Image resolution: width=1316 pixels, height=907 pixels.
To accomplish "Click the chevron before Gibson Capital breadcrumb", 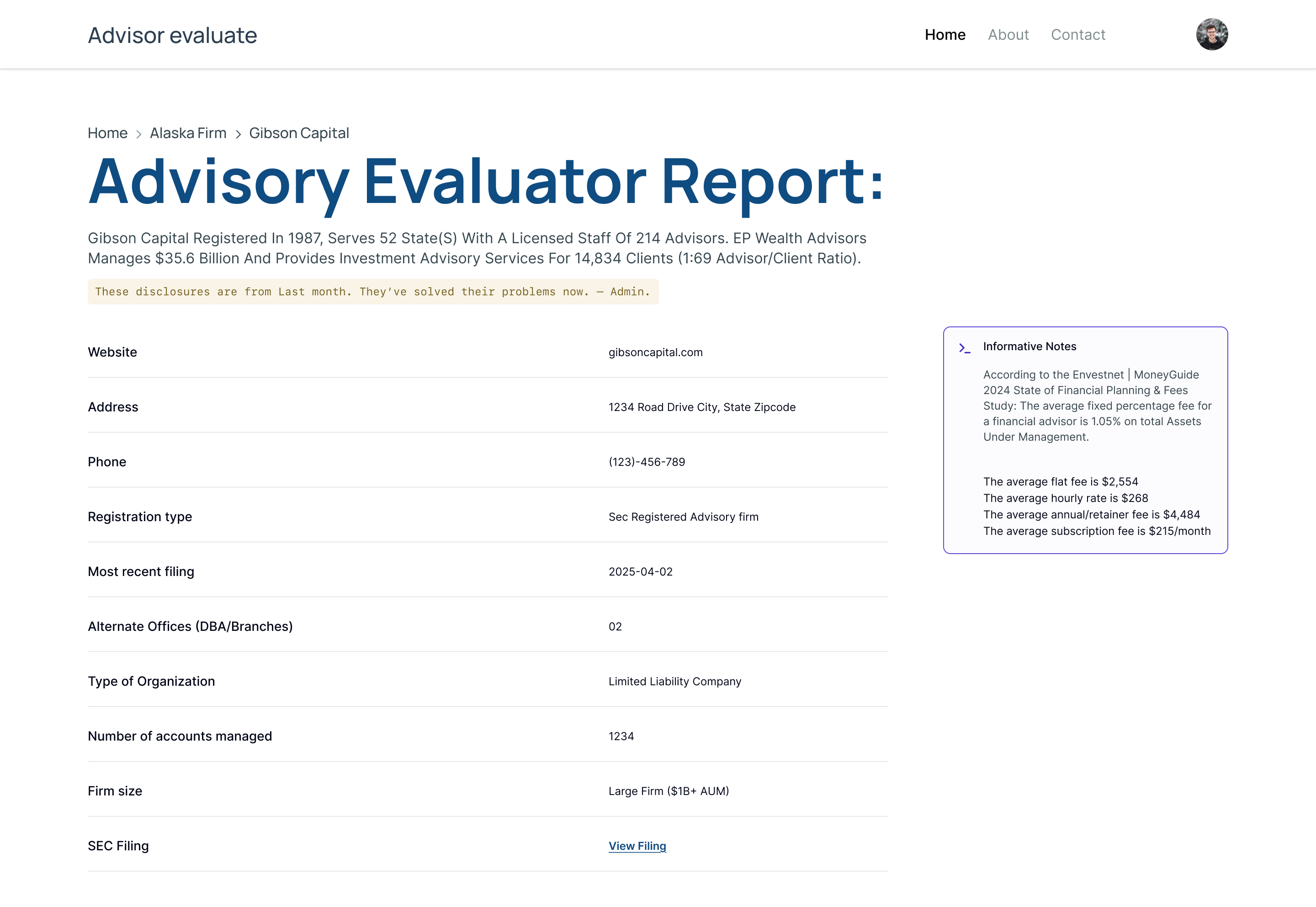I will click(238, 133).
